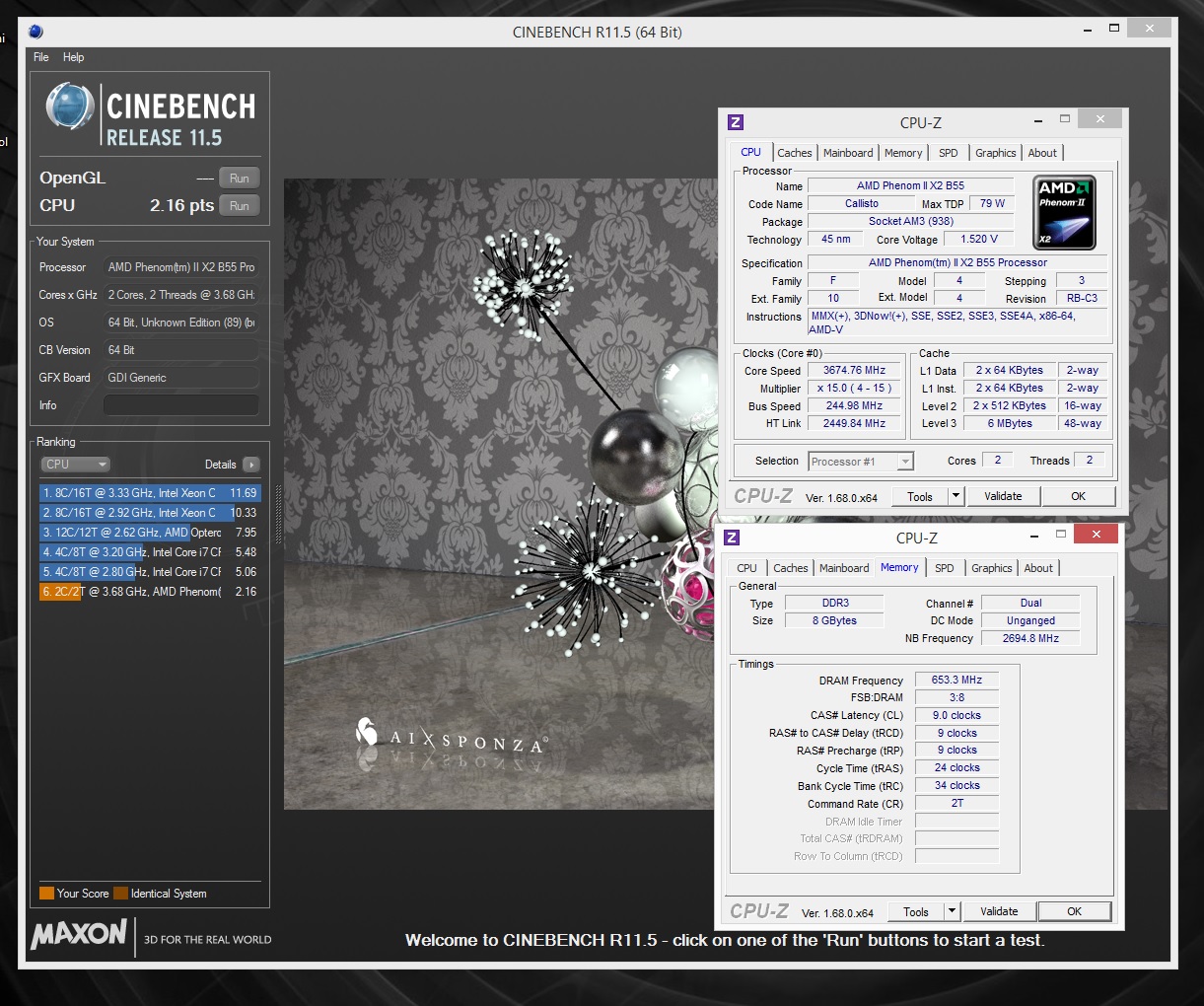Switch to Graphics tab in upper CPU-Z window
Image resolution: width=1204 pixels, height=1006 pixels.
pos(996,153)
